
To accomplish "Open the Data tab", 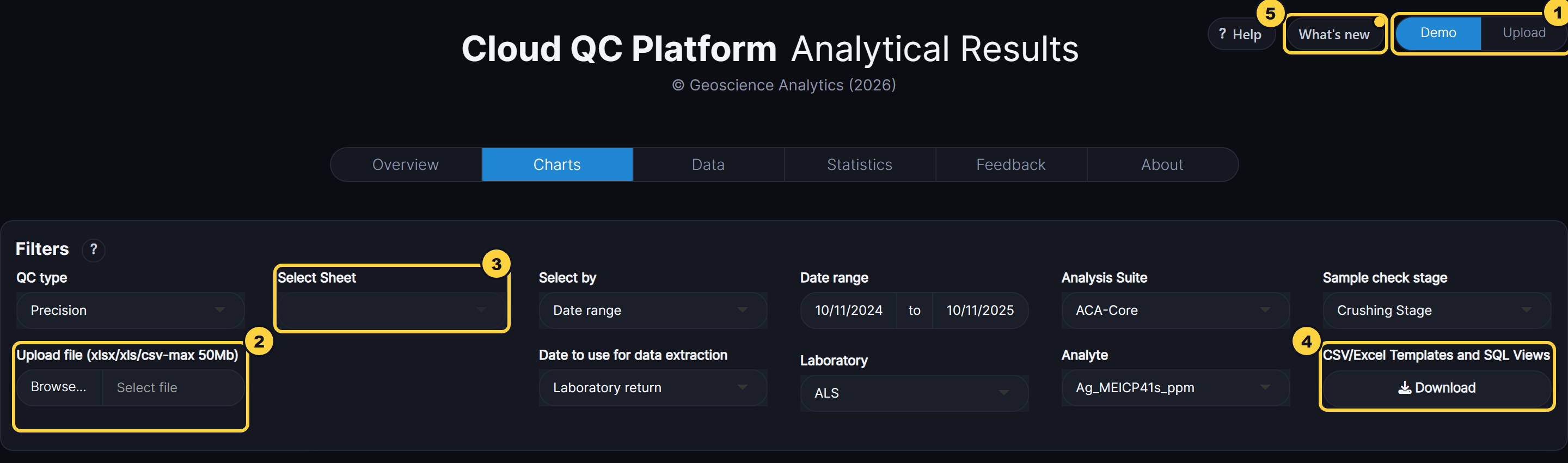I will coord(708,165).
